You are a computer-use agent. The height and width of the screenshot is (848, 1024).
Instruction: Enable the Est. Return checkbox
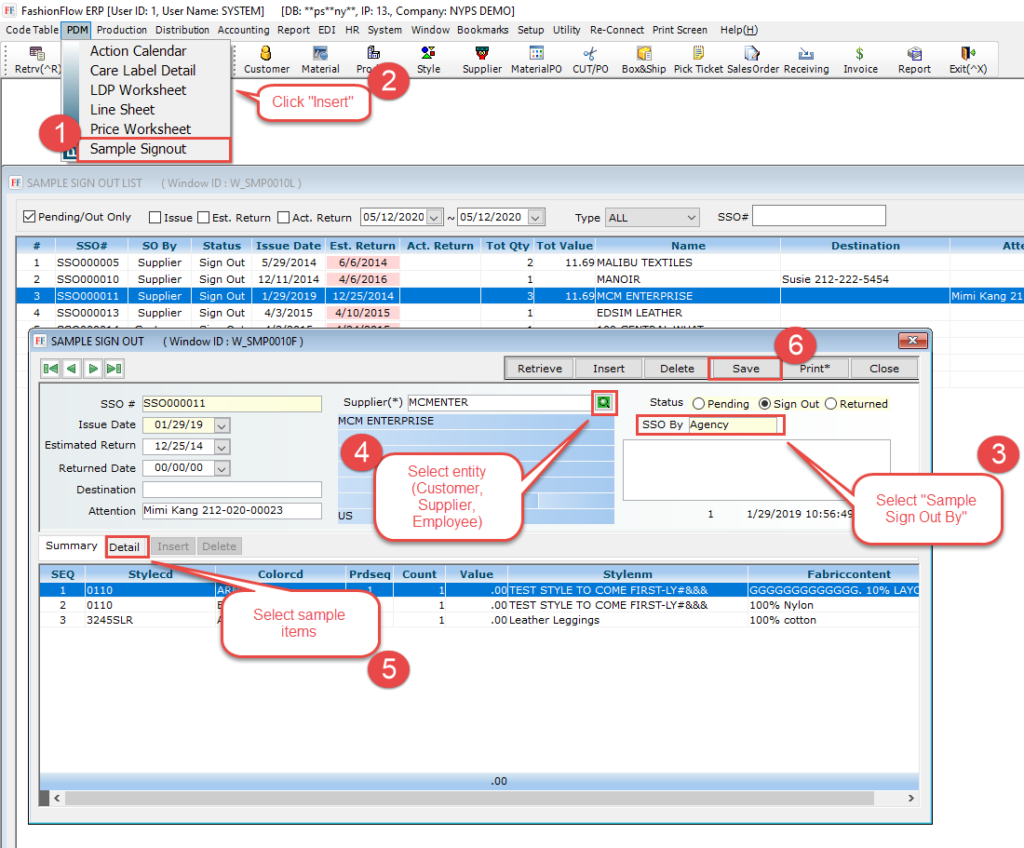coord(204,217)
